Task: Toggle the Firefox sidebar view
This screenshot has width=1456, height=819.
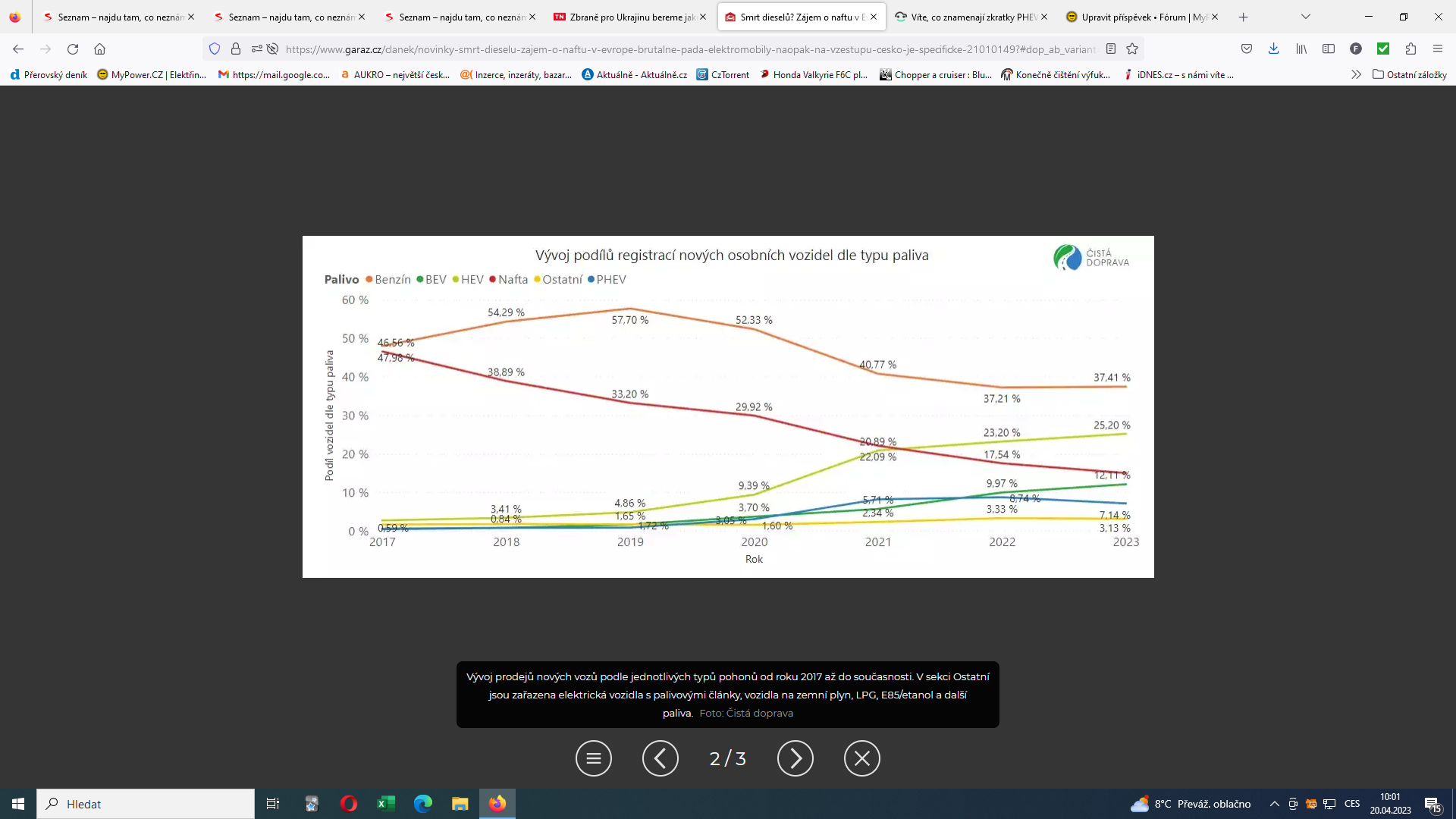Action: [x=1329, y=49]
